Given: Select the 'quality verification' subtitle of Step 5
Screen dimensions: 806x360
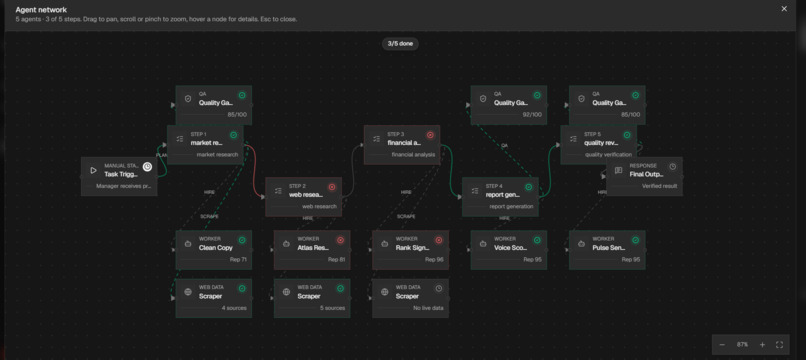Looking at the screenshot, I should pos(608,154).
